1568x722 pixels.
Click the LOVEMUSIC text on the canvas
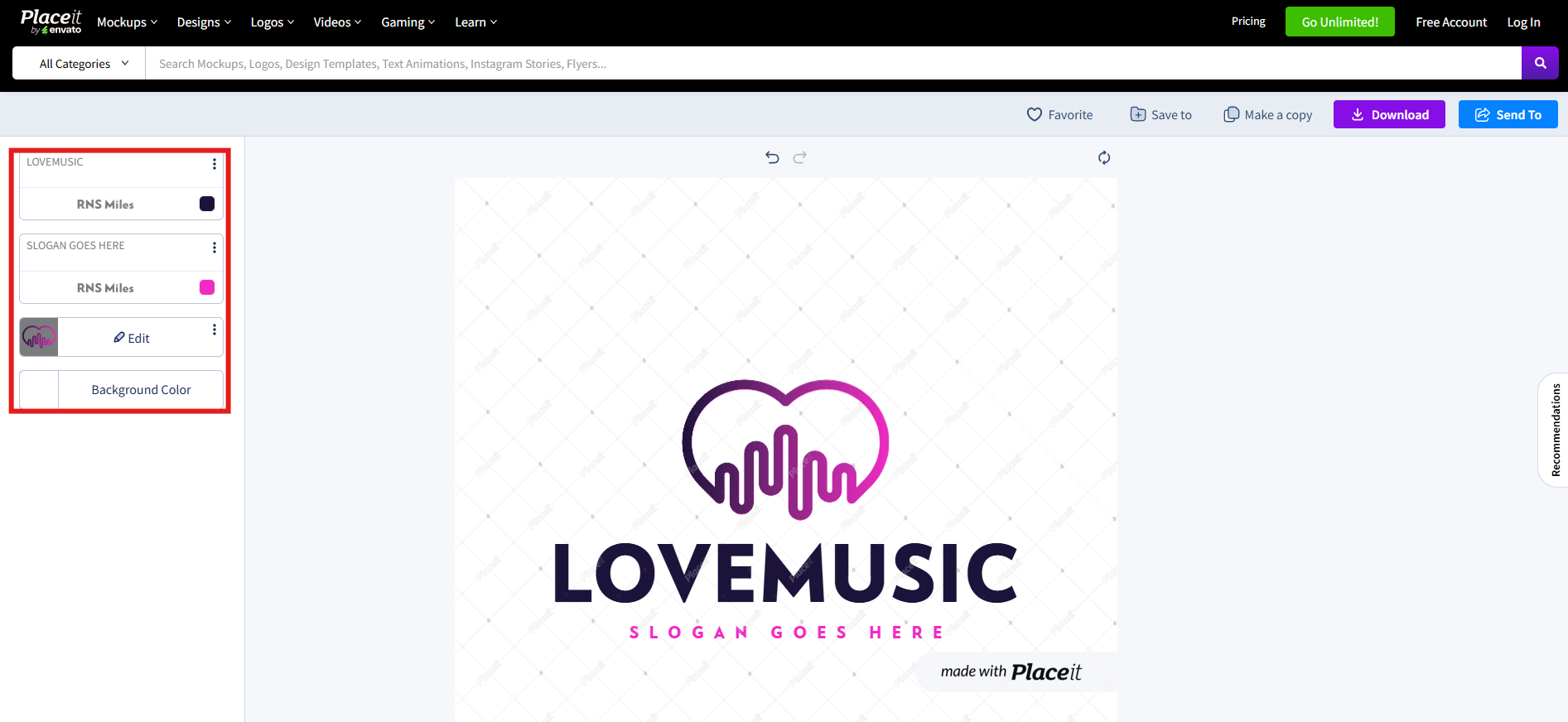pos(785,573)
